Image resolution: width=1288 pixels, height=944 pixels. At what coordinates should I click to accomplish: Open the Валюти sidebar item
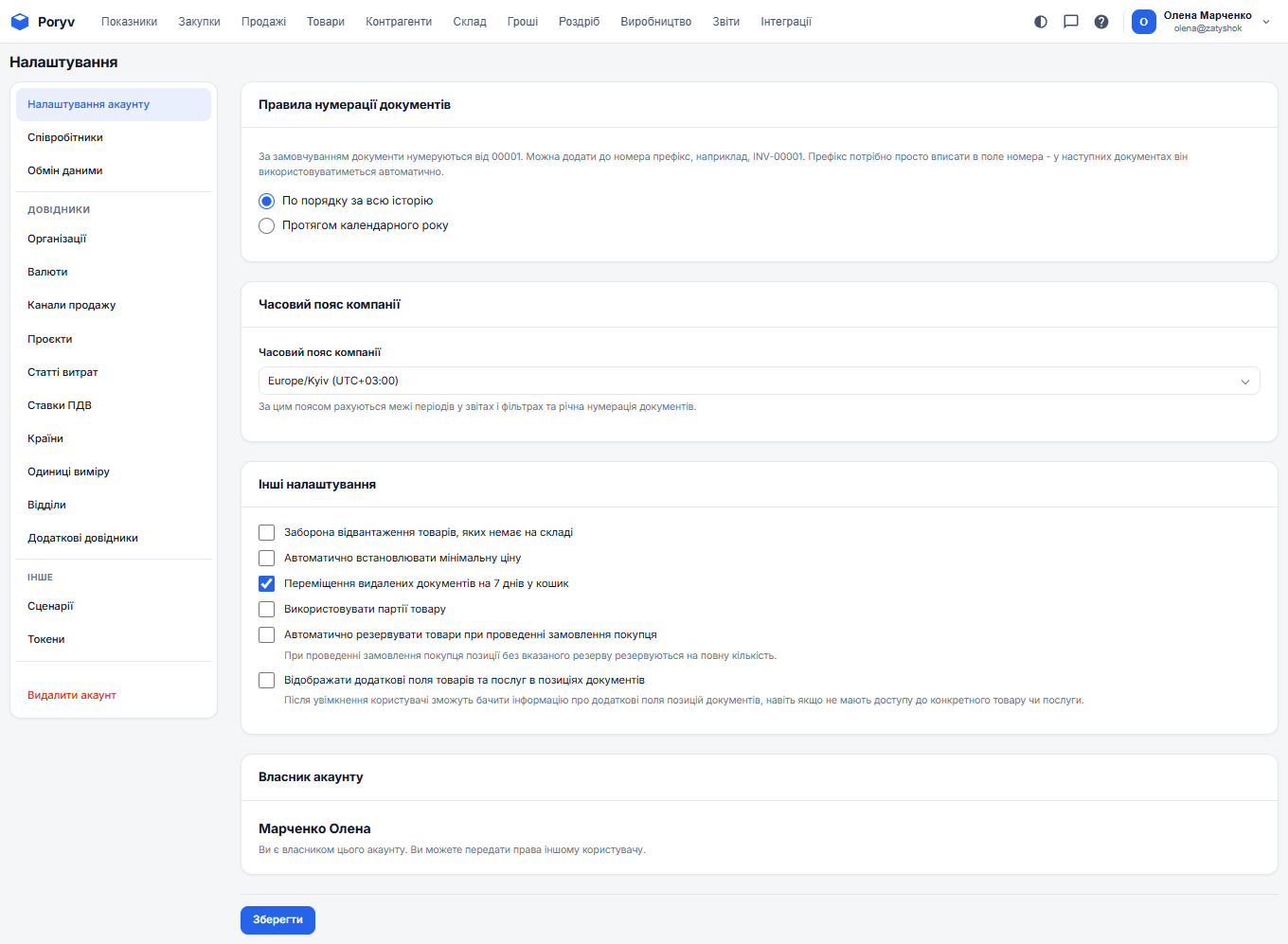[114, 272]
